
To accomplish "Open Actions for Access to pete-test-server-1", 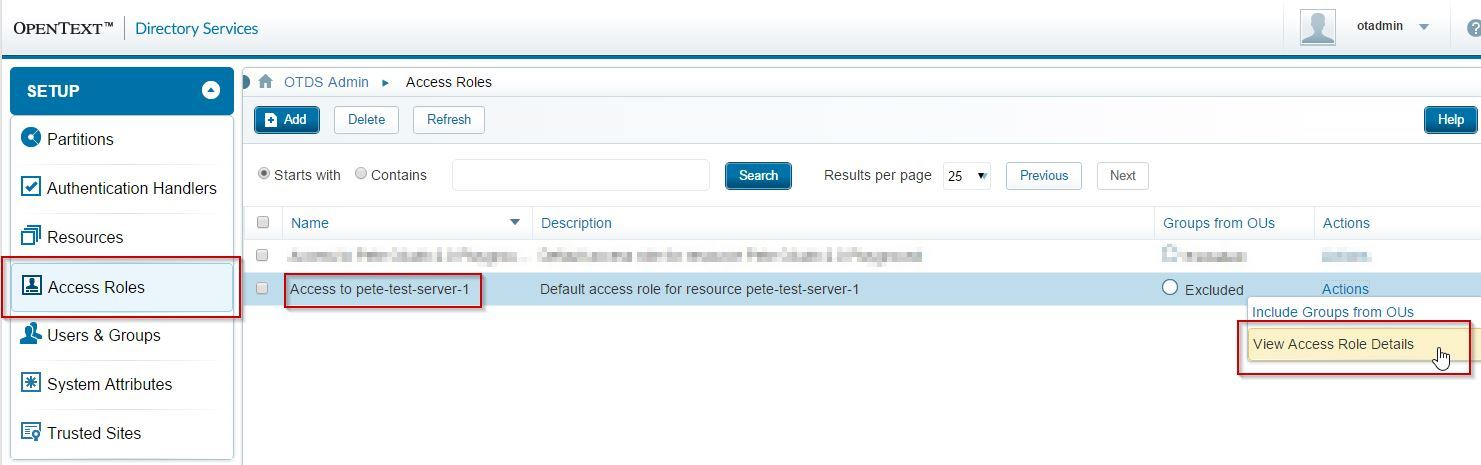I will 1345,289.
